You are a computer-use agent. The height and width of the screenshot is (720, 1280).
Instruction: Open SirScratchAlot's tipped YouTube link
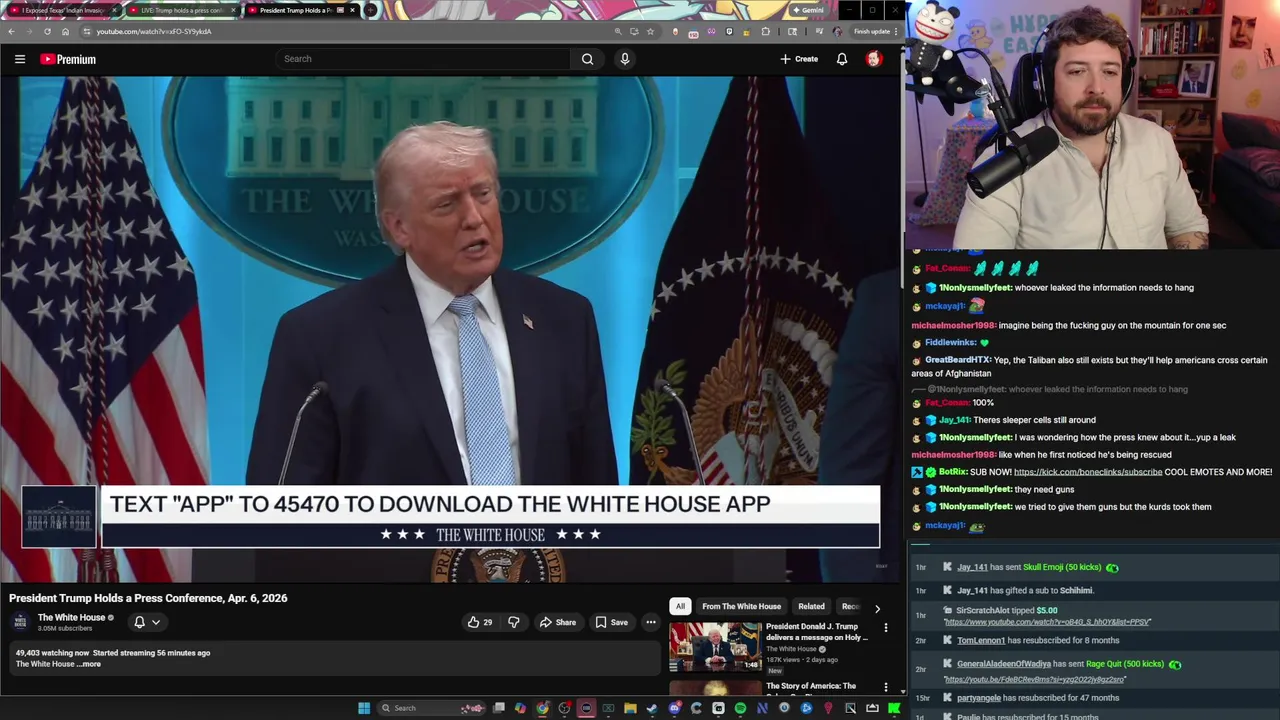tap(1047, 622)
